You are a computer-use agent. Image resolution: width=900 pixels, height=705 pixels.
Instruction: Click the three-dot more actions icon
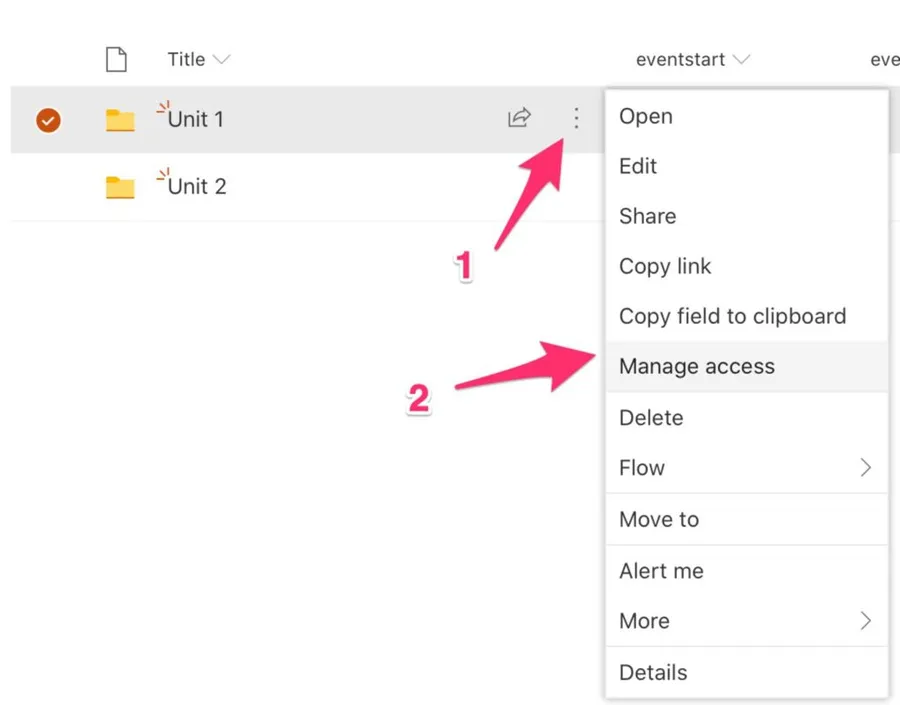[x=576, y=119]
